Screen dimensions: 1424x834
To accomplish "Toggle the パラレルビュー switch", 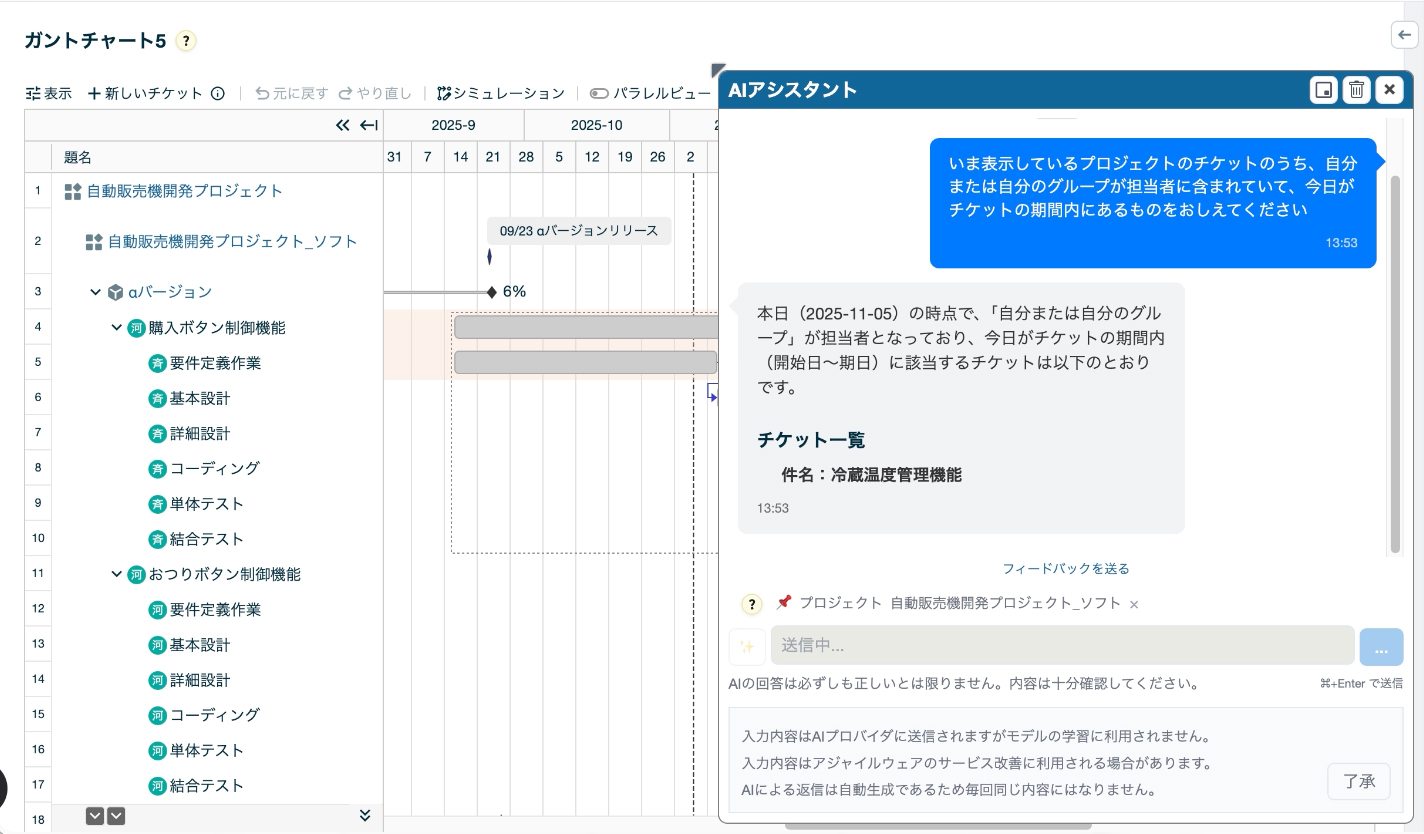I will coord(599,93).
